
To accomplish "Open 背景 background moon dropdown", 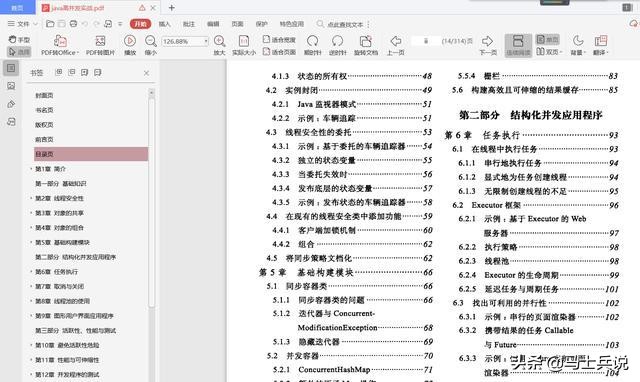I will 578,45.
